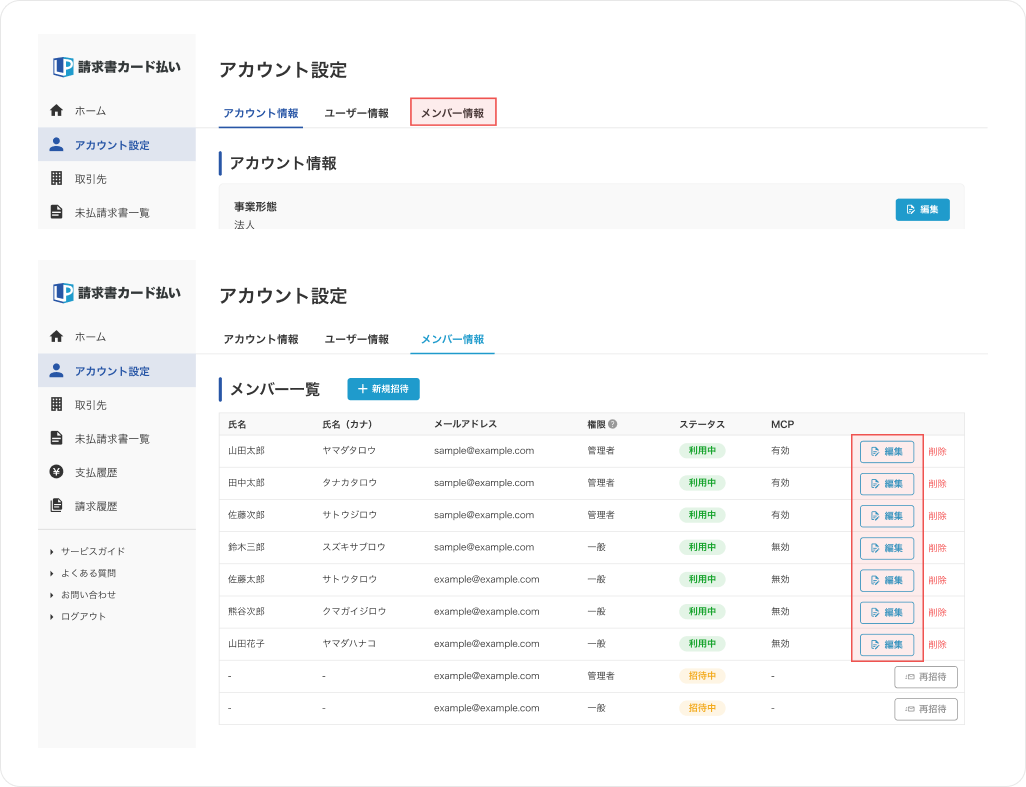Edit the 山田花子 member row
This screenshot has width=1026, height=787.
pyautogui.click(x=887, y=644)
